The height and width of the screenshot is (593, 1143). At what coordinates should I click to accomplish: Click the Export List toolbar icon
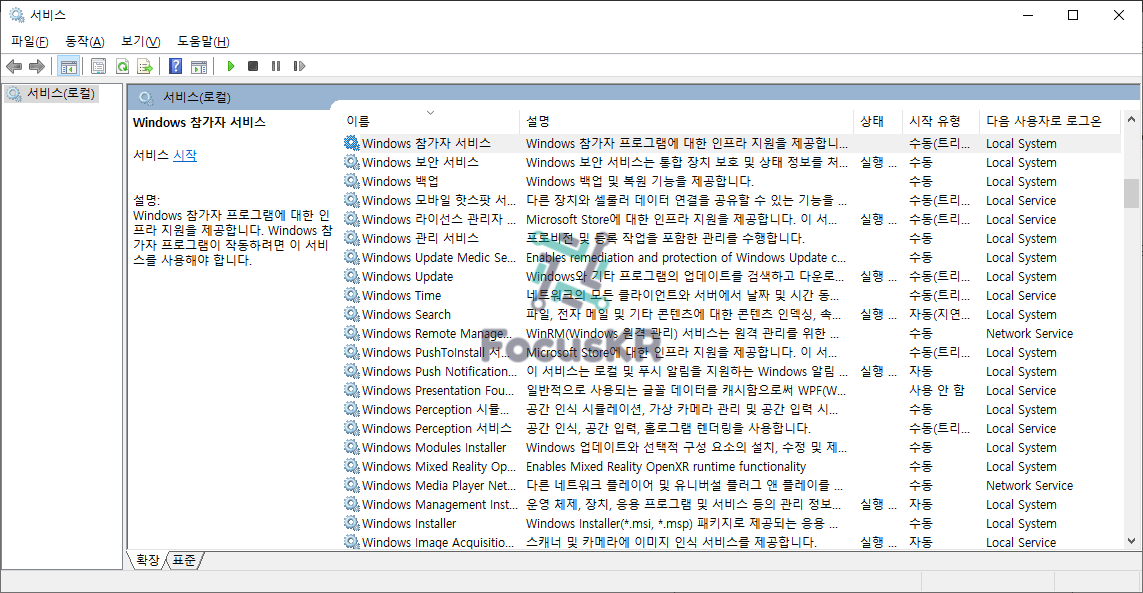tap(145, 66)
